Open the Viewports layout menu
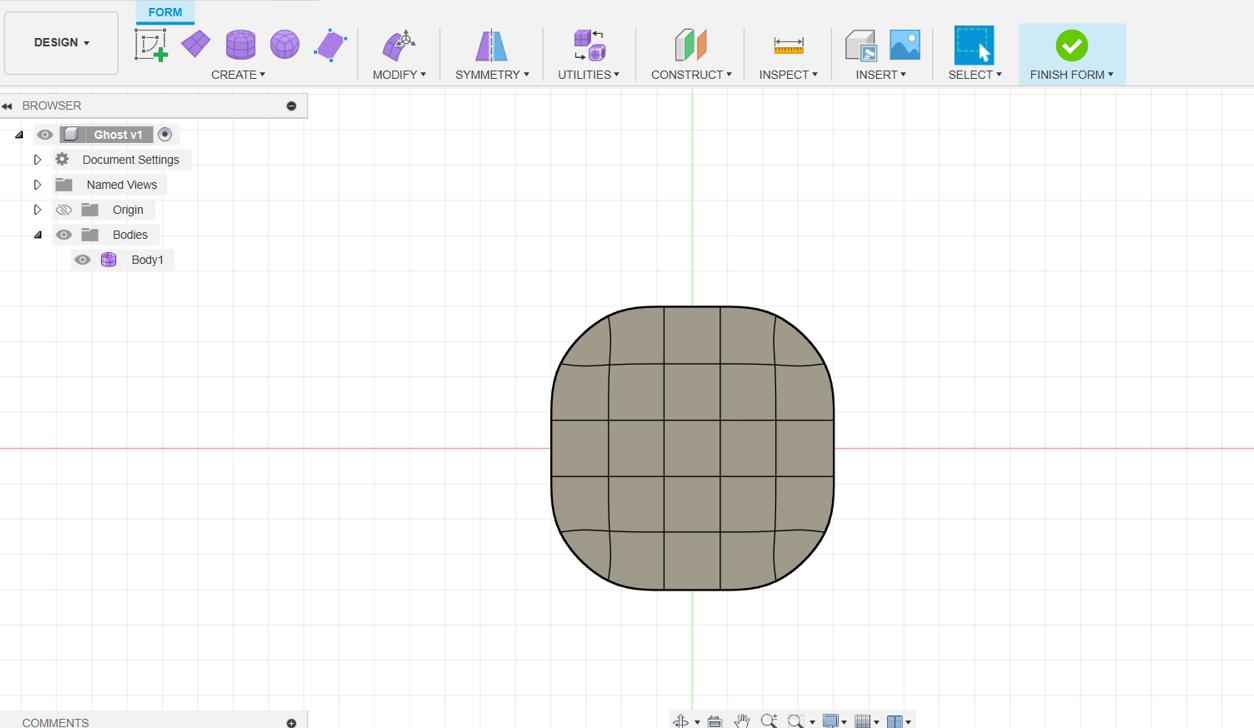 click(x=898, y=721)
